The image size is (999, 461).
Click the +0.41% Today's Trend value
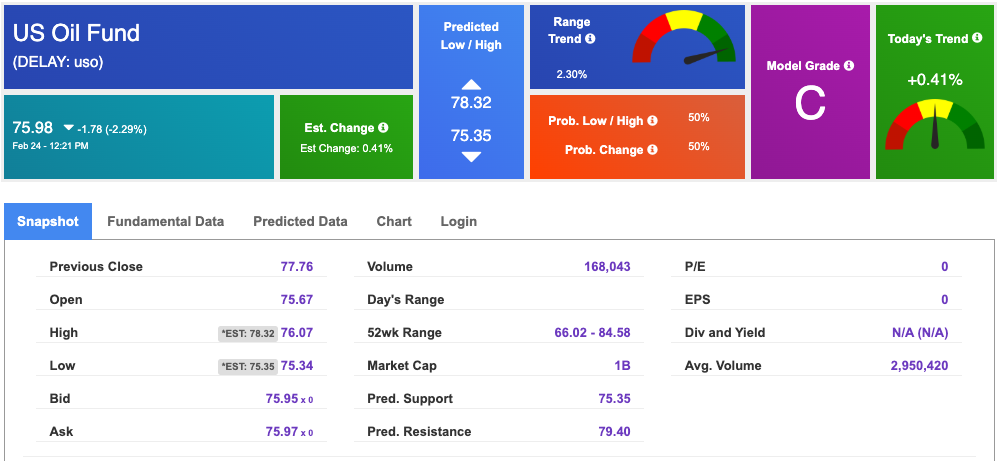click(x=935, y=80)
